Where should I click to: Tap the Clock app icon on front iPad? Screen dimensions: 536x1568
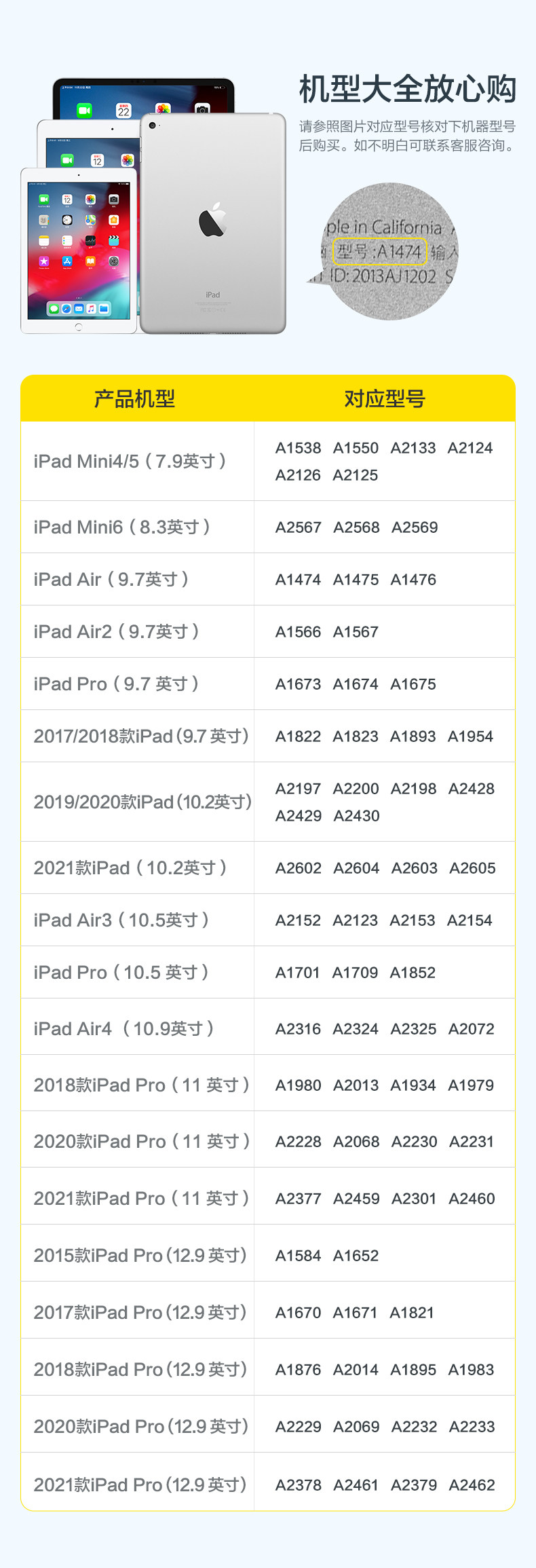67,220
